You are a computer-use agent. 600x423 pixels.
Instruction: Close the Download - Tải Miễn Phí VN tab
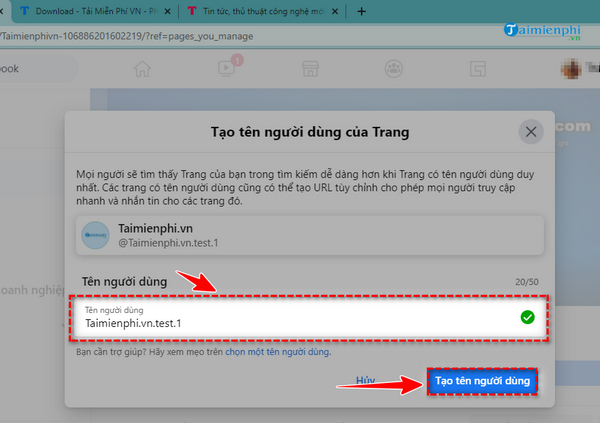tap(167, 11)
